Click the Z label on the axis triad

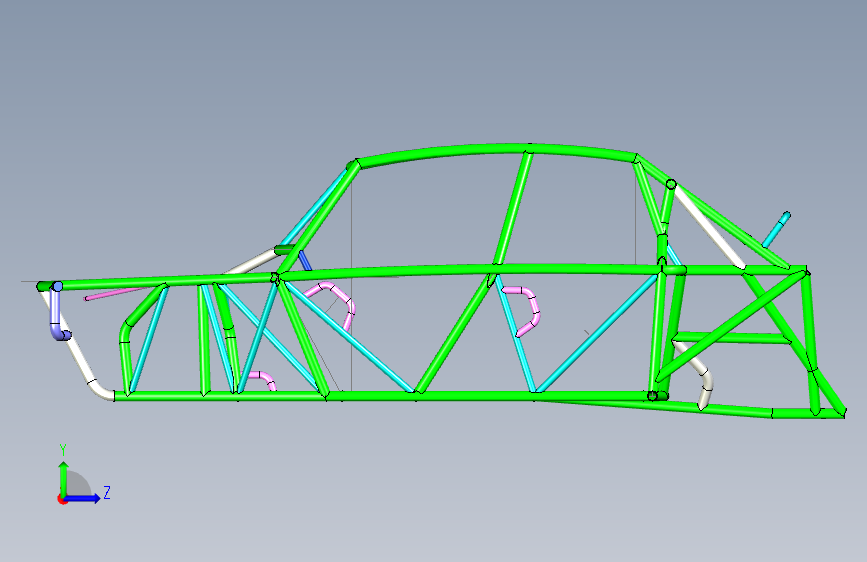(x=107, y=492)
